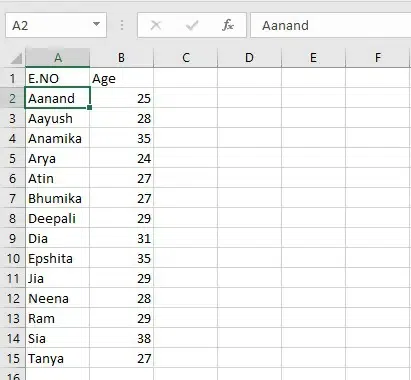Select column A header
The image size is (411, 380).
pyautogui.click(x=58, y=58)
